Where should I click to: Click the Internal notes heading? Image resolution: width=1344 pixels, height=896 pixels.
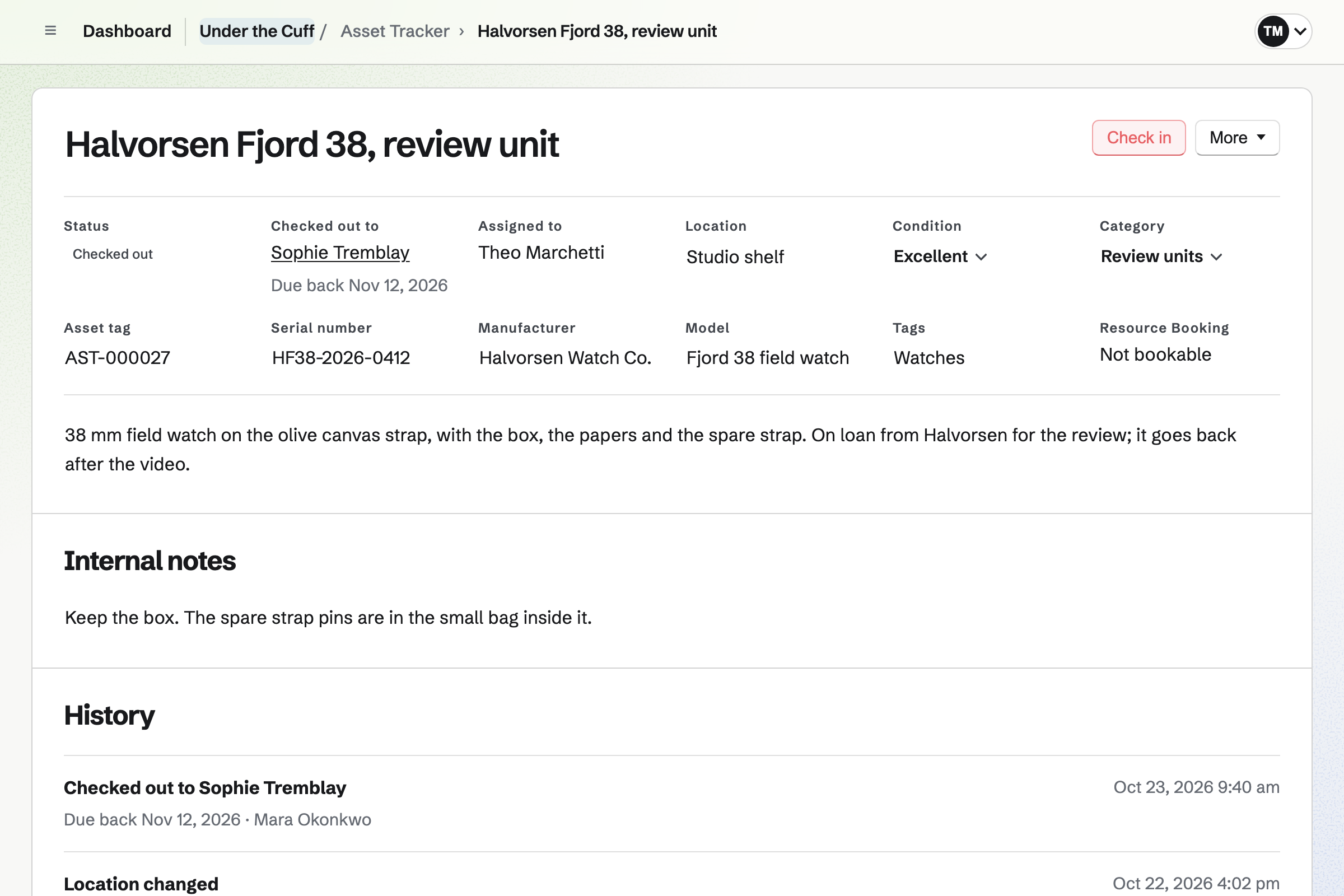click(x=150, y=561)
